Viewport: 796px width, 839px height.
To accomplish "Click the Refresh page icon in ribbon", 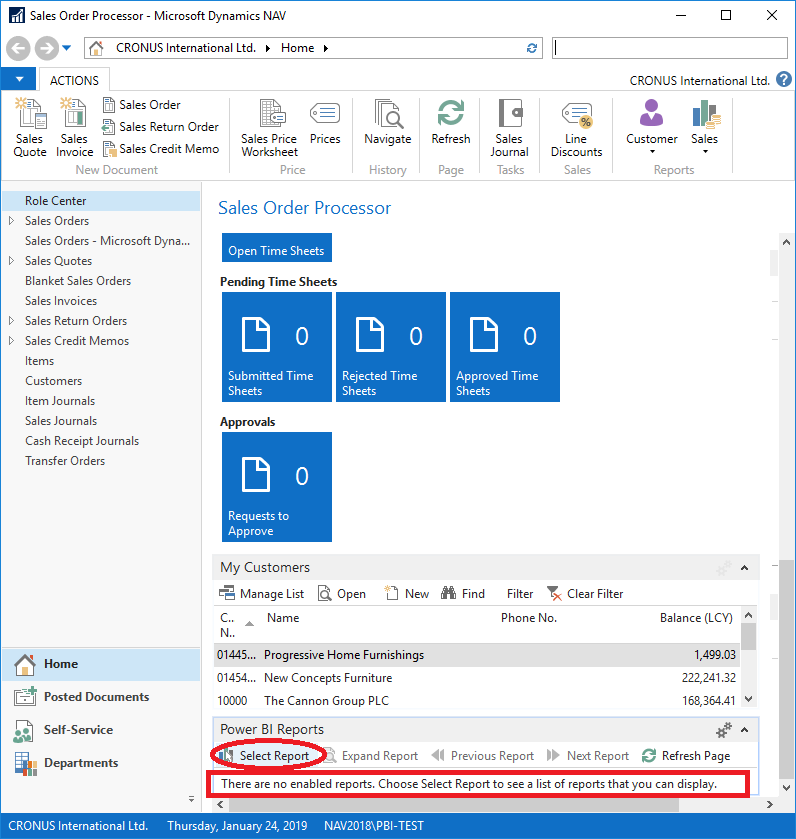I will click(451, 122).
